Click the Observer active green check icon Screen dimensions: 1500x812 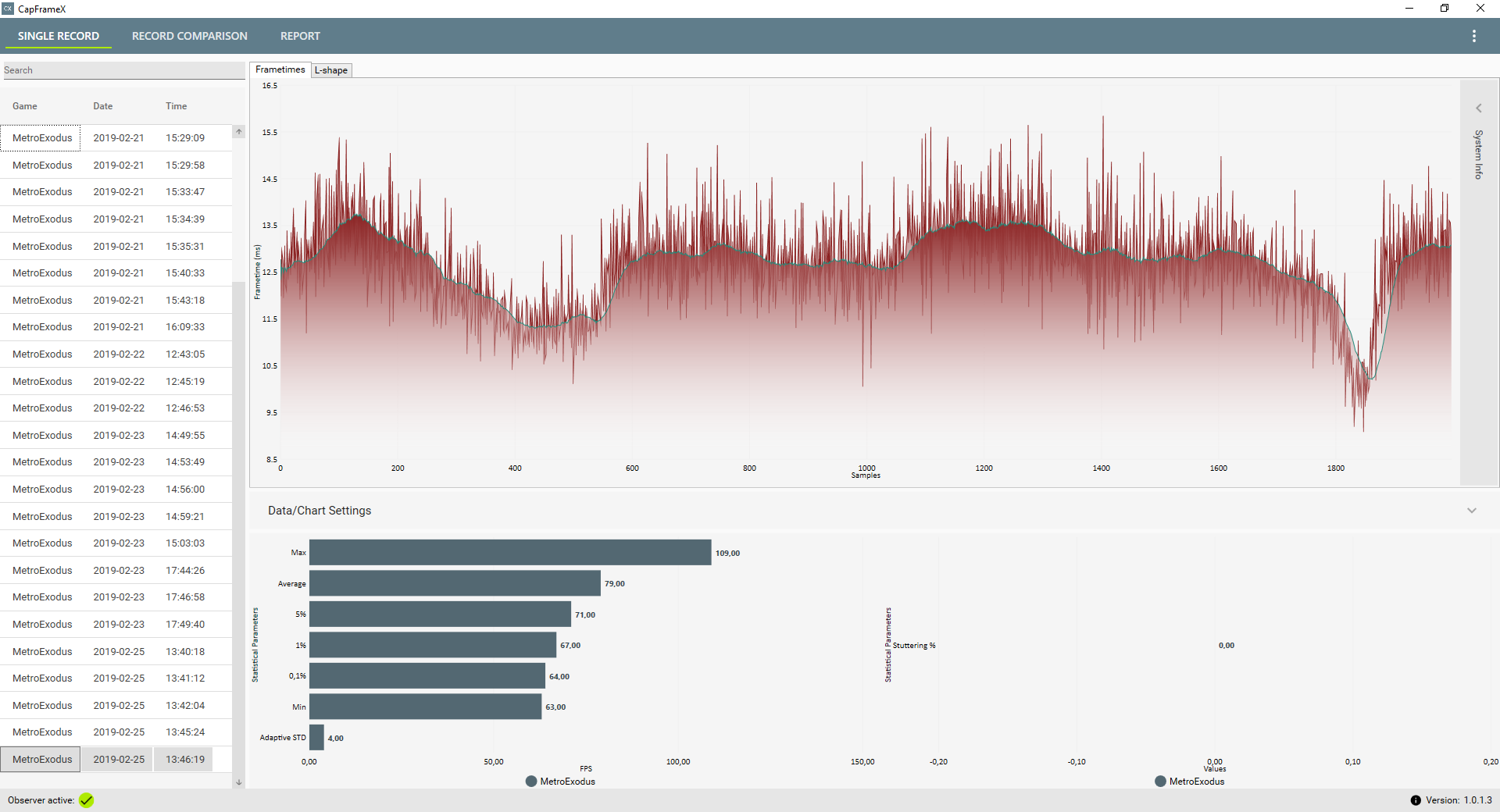click(86, 800)
